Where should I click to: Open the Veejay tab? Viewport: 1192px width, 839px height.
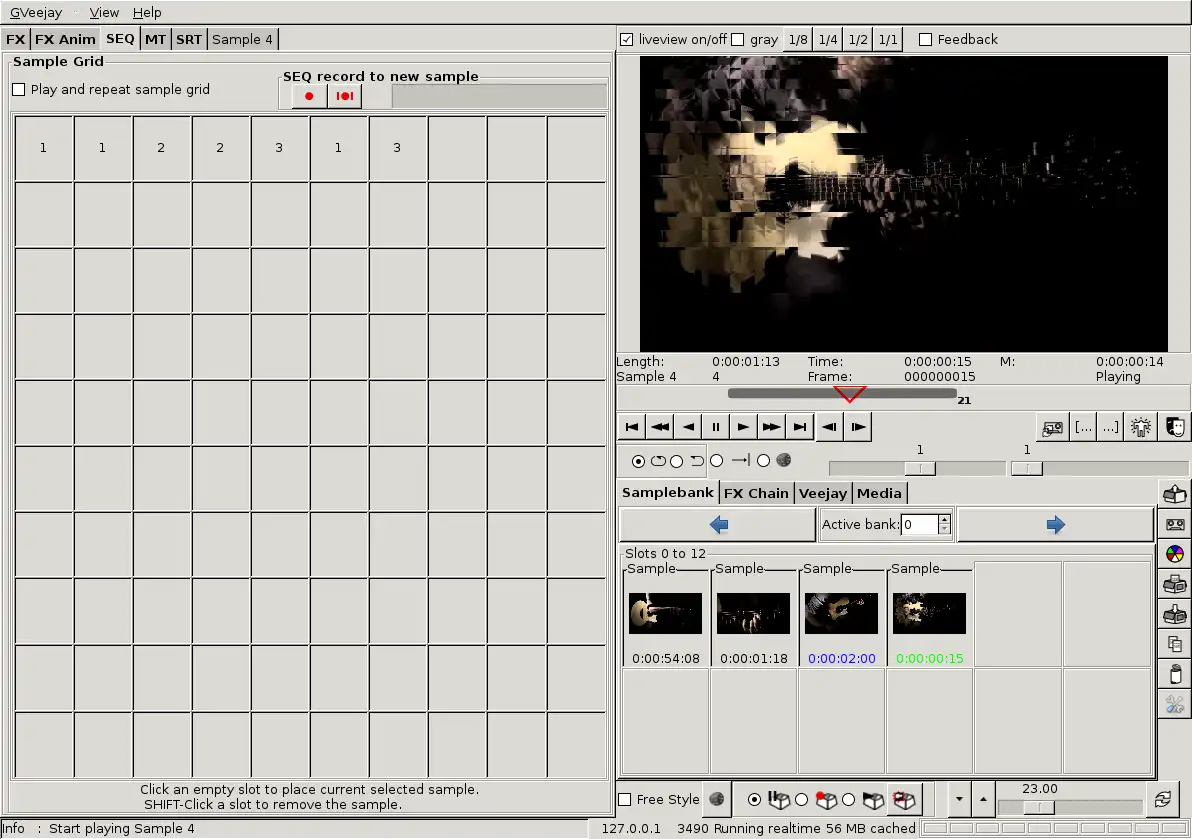tap(823, 493)
